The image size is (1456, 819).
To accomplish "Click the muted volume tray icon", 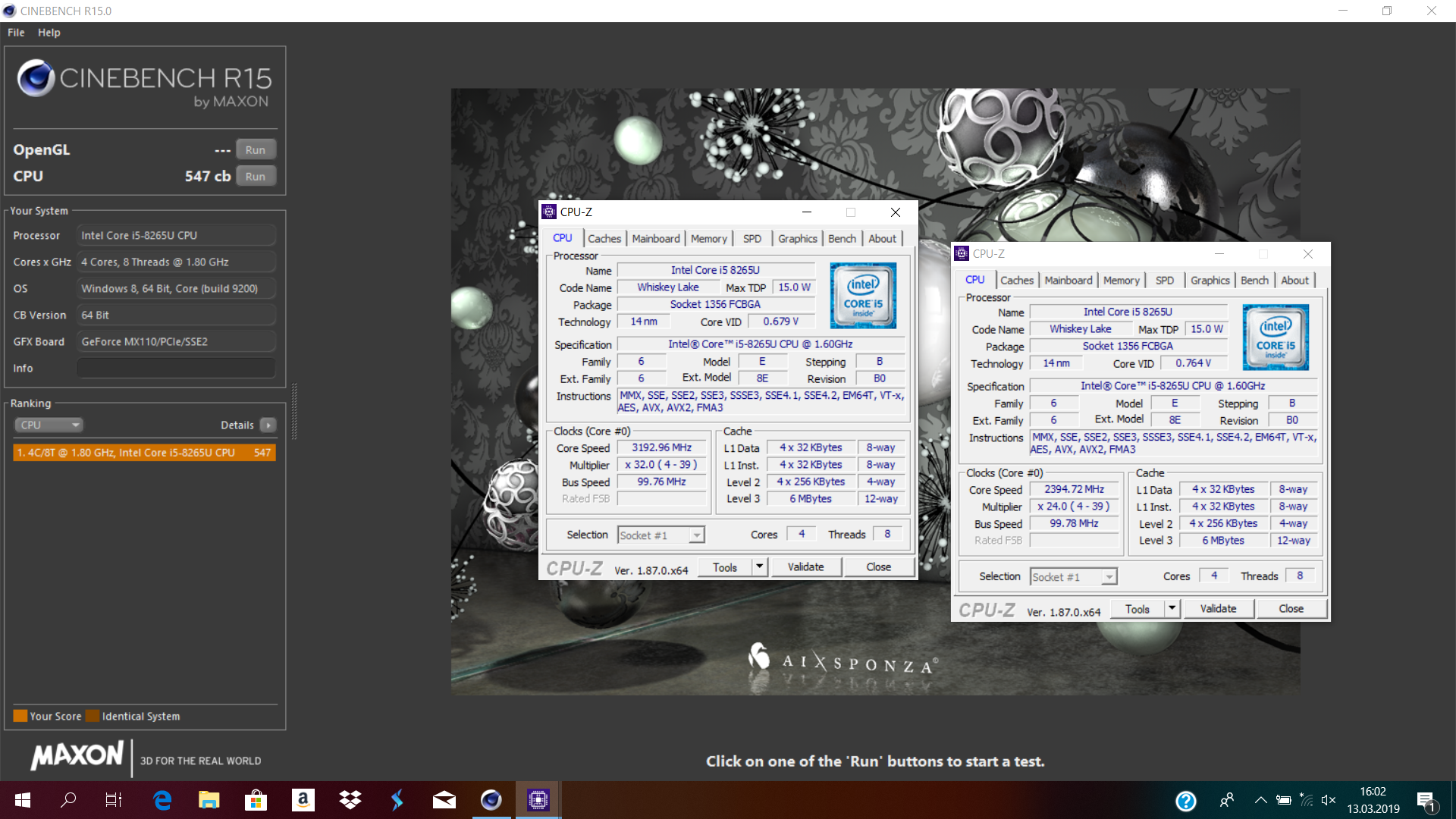I will pyautogui.click(x=1329, y=800).
